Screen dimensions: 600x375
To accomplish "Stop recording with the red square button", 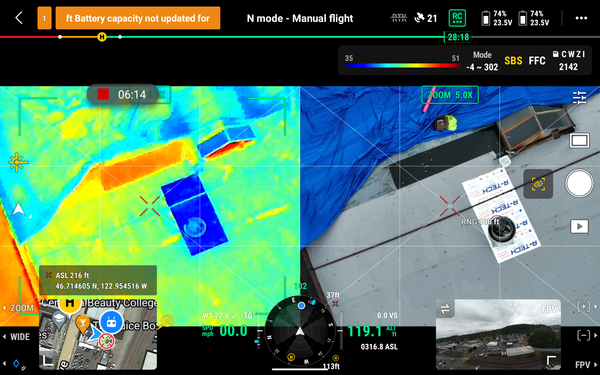I will tap(103, 94).
